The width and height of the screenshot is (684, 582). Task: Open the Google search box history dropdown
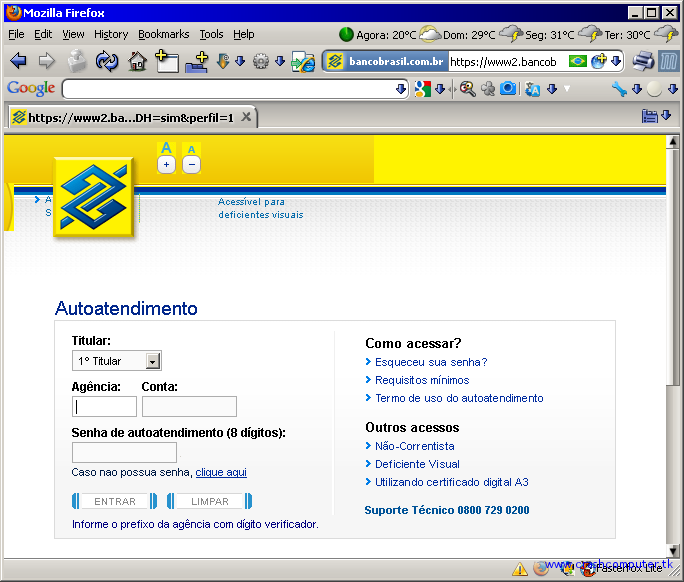[x=401, y=89]
